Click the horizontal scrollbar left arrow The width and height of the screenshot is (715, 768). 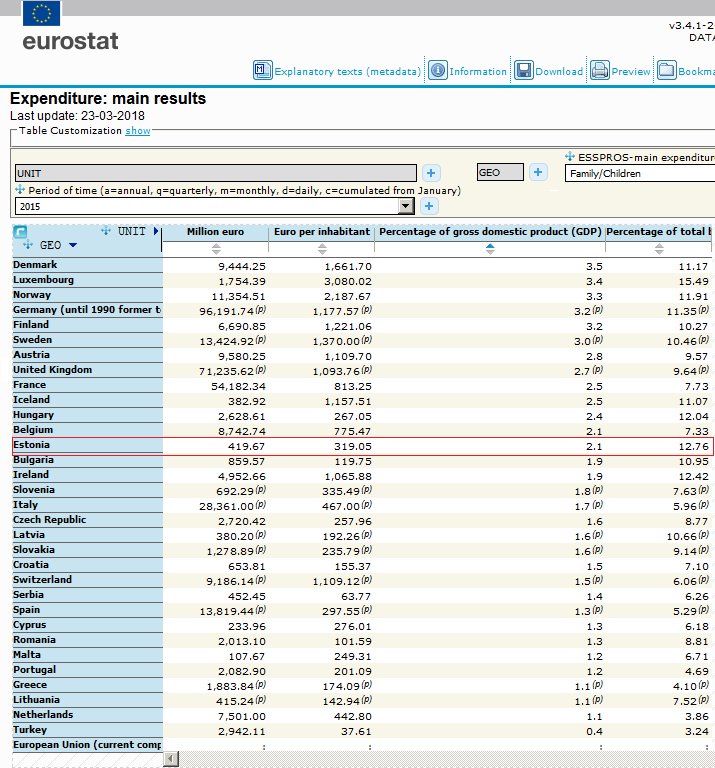click(x=170, y=759)
